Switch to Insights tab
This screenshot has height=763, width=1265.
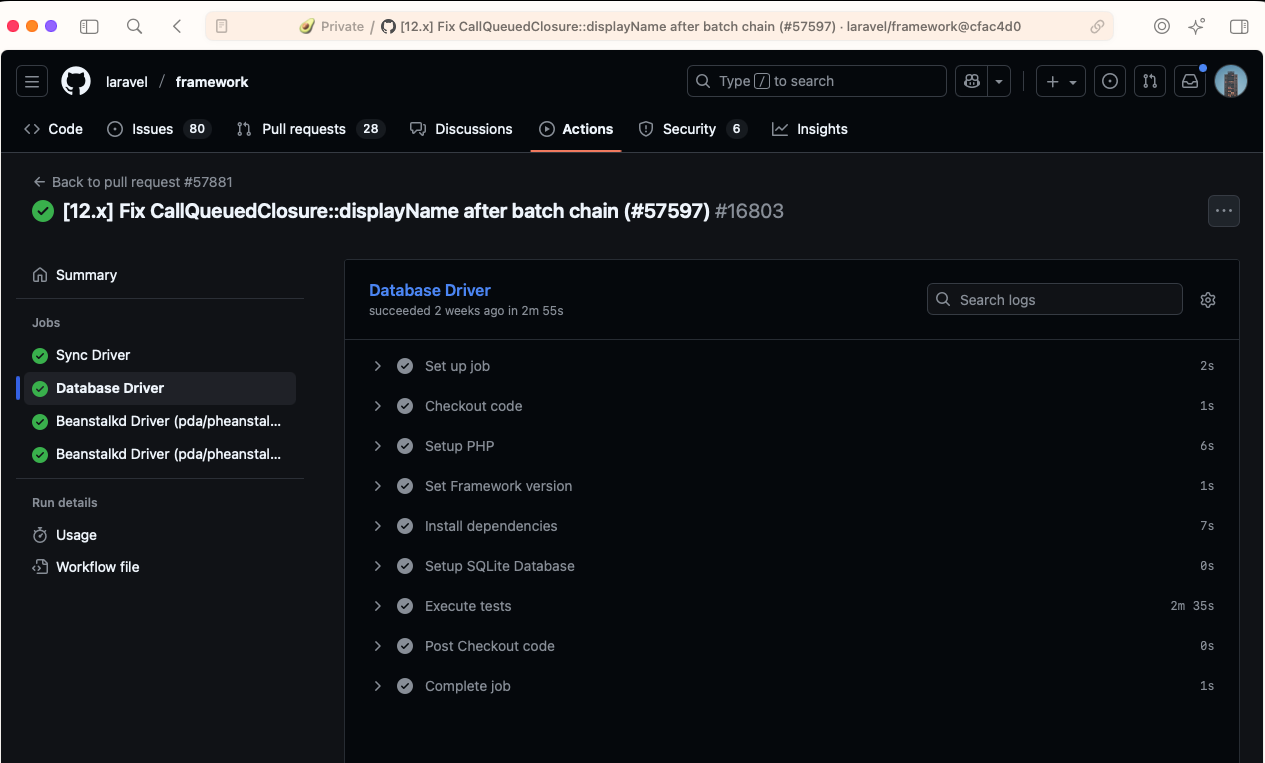(810, 129)
